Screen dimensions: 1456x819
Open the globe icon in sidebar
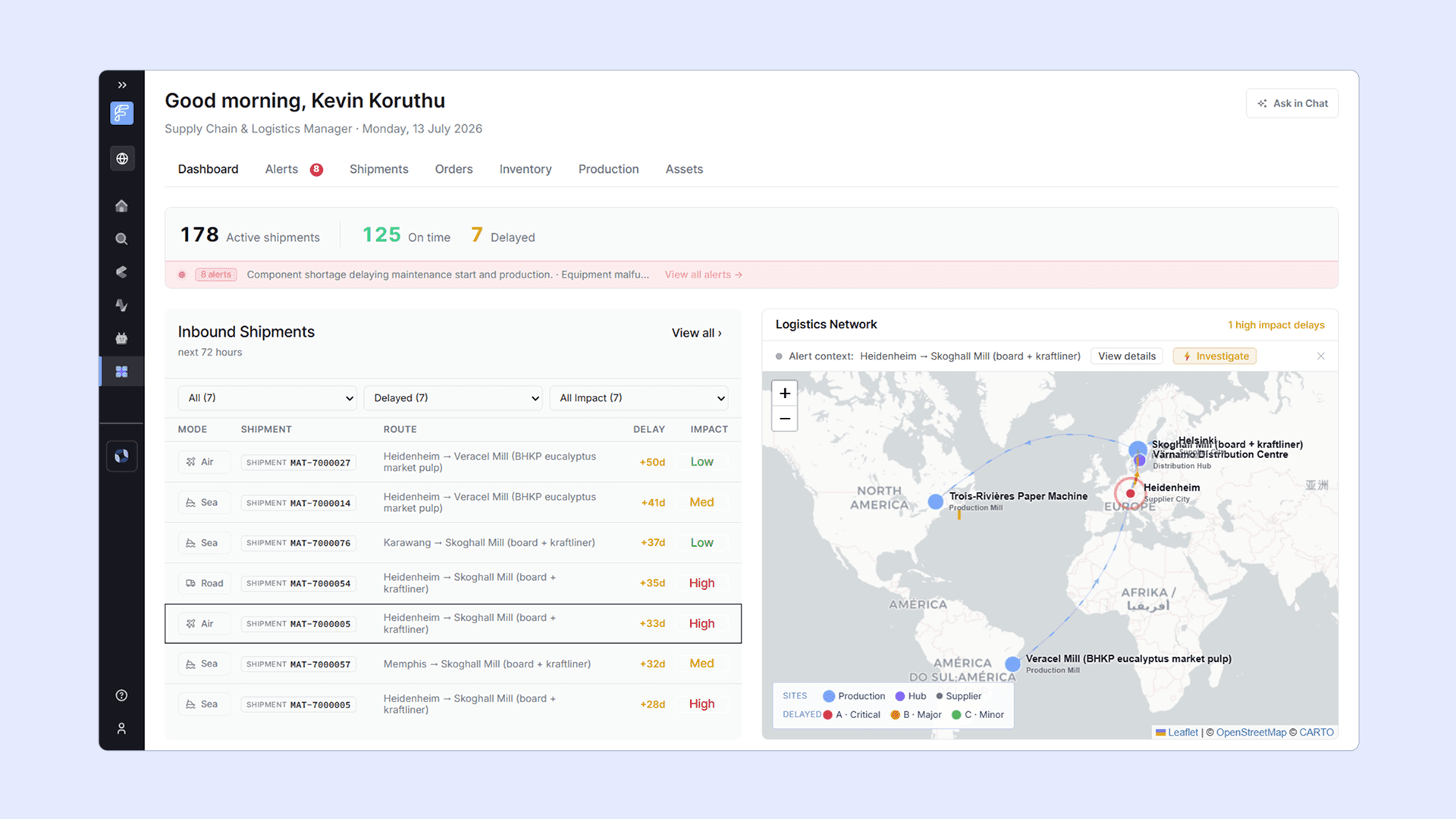click(122, 158)
